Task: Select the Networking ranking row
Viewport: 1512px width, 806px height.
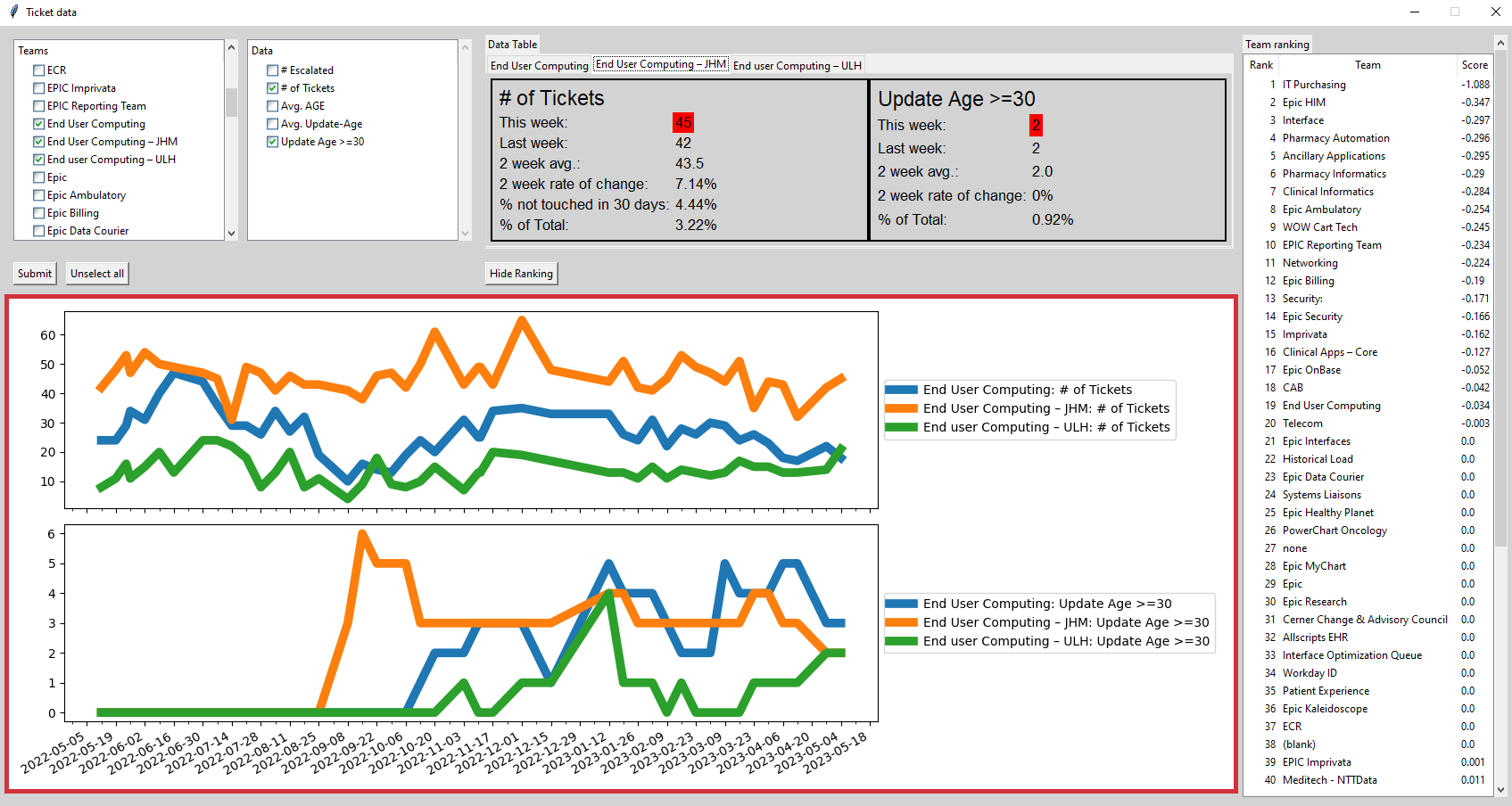Action: (x=1367, y=263)
